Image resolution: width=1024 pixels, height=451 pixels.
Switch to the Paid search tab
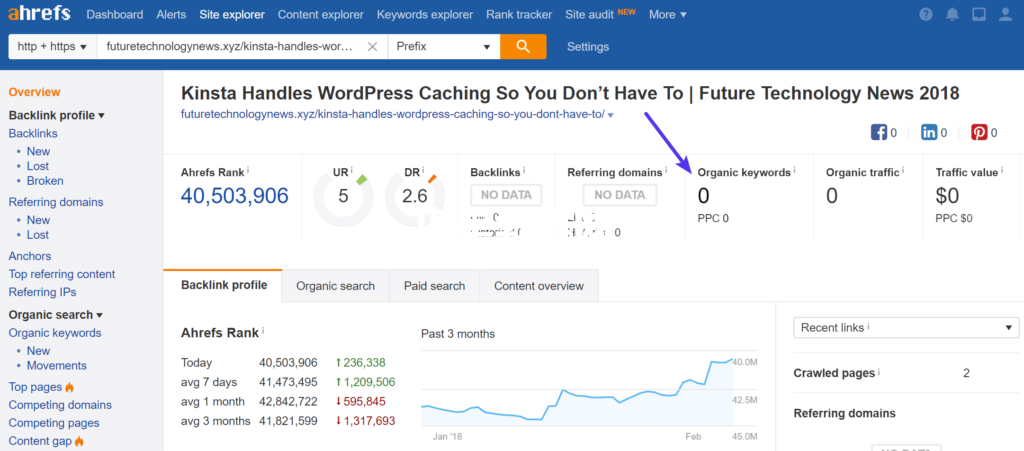pos(434,286)
